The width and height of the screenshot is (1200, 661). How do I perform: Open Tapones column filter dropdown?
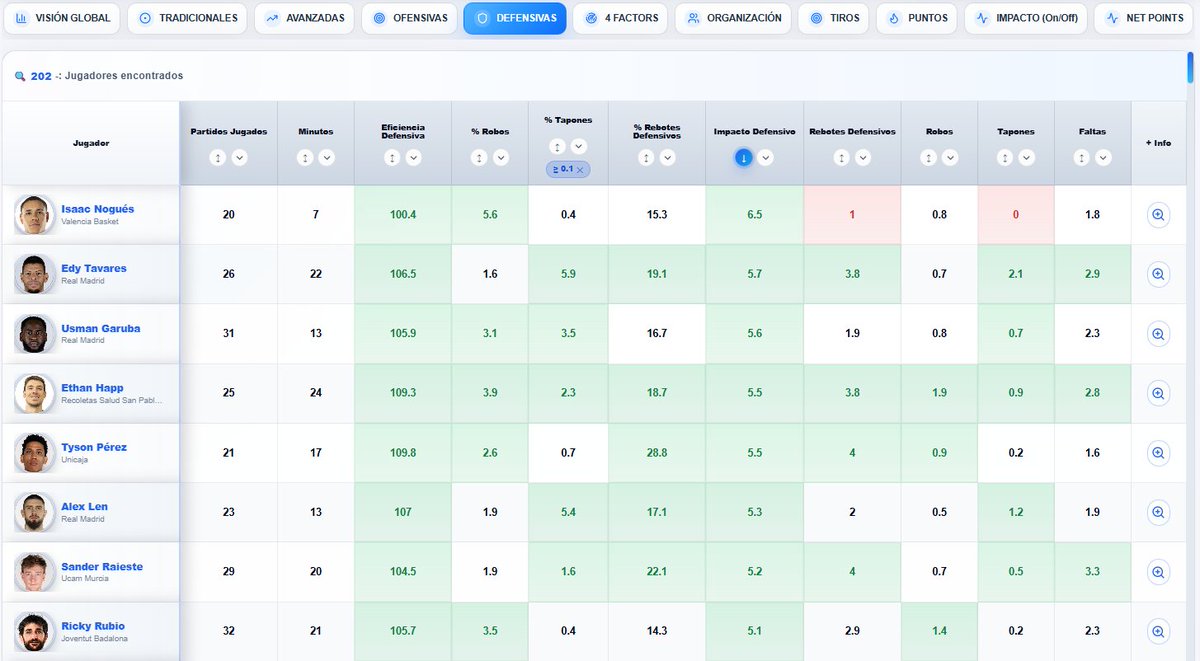pos(1027,158)
